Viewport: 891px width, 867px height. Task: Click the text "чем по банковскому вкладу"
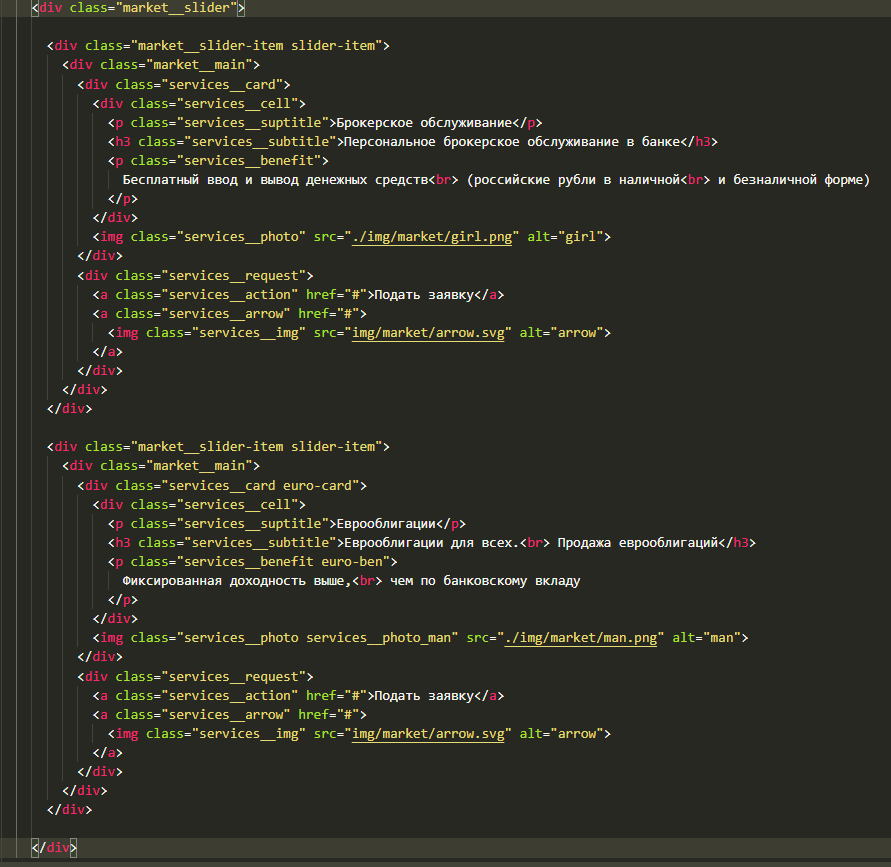[x=485, y=581]
